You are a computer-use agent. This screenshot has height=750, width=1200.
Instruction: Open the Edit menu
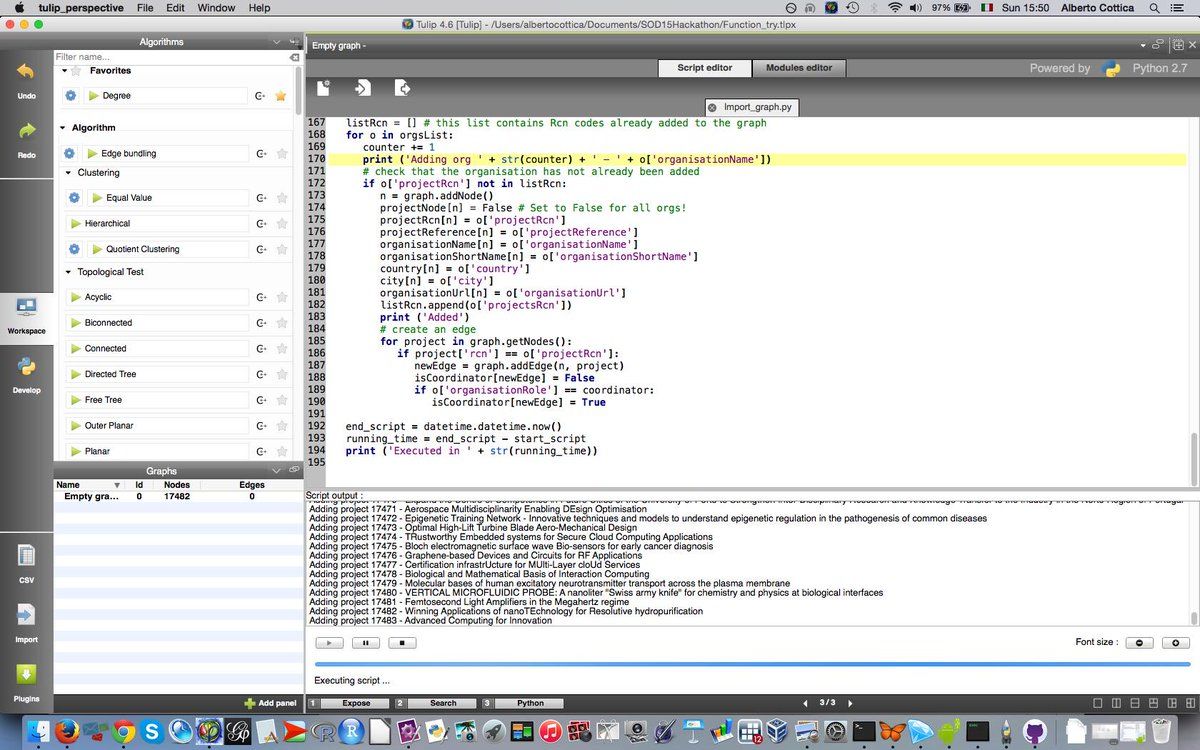175,8
